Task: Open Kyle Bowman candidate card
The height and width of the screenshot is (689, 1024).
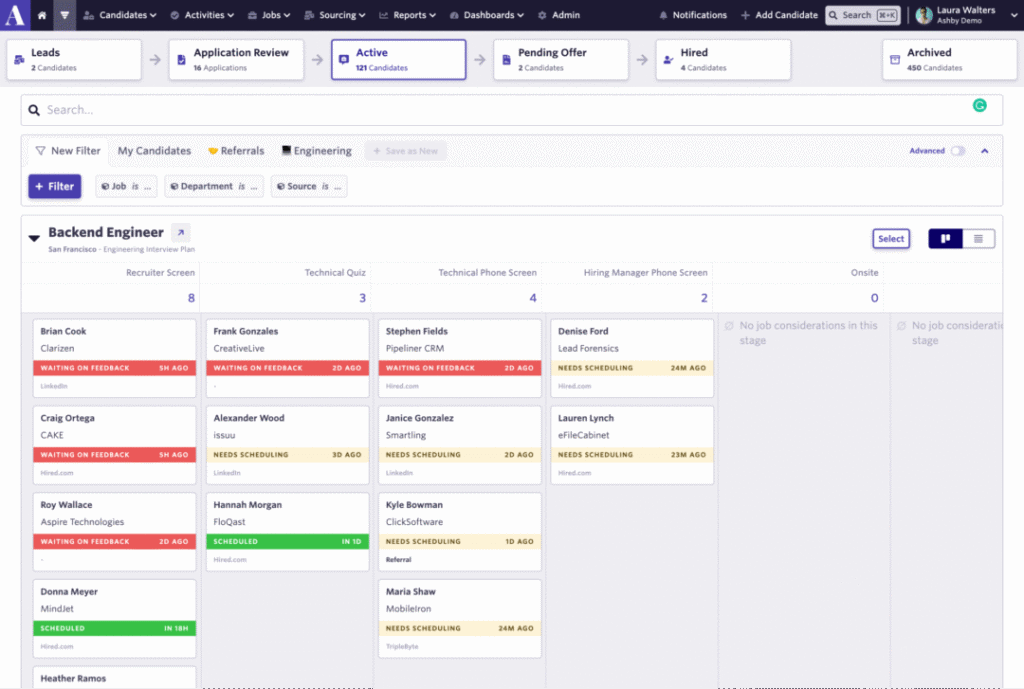Action: pyautogui.click(x=460, y=532)
